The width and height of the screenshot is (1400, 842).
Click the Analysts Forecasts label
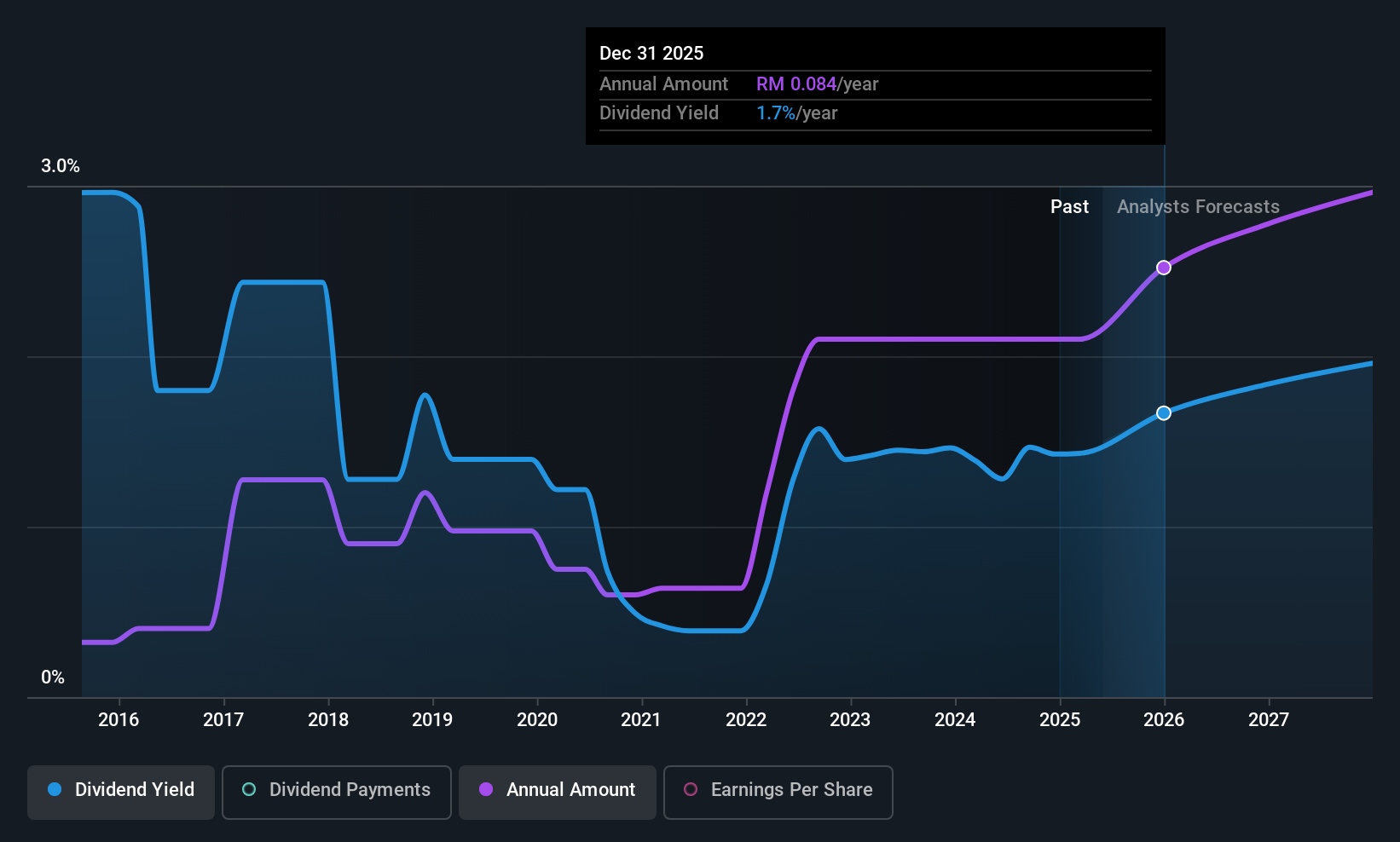click(x=1198, y=207)
